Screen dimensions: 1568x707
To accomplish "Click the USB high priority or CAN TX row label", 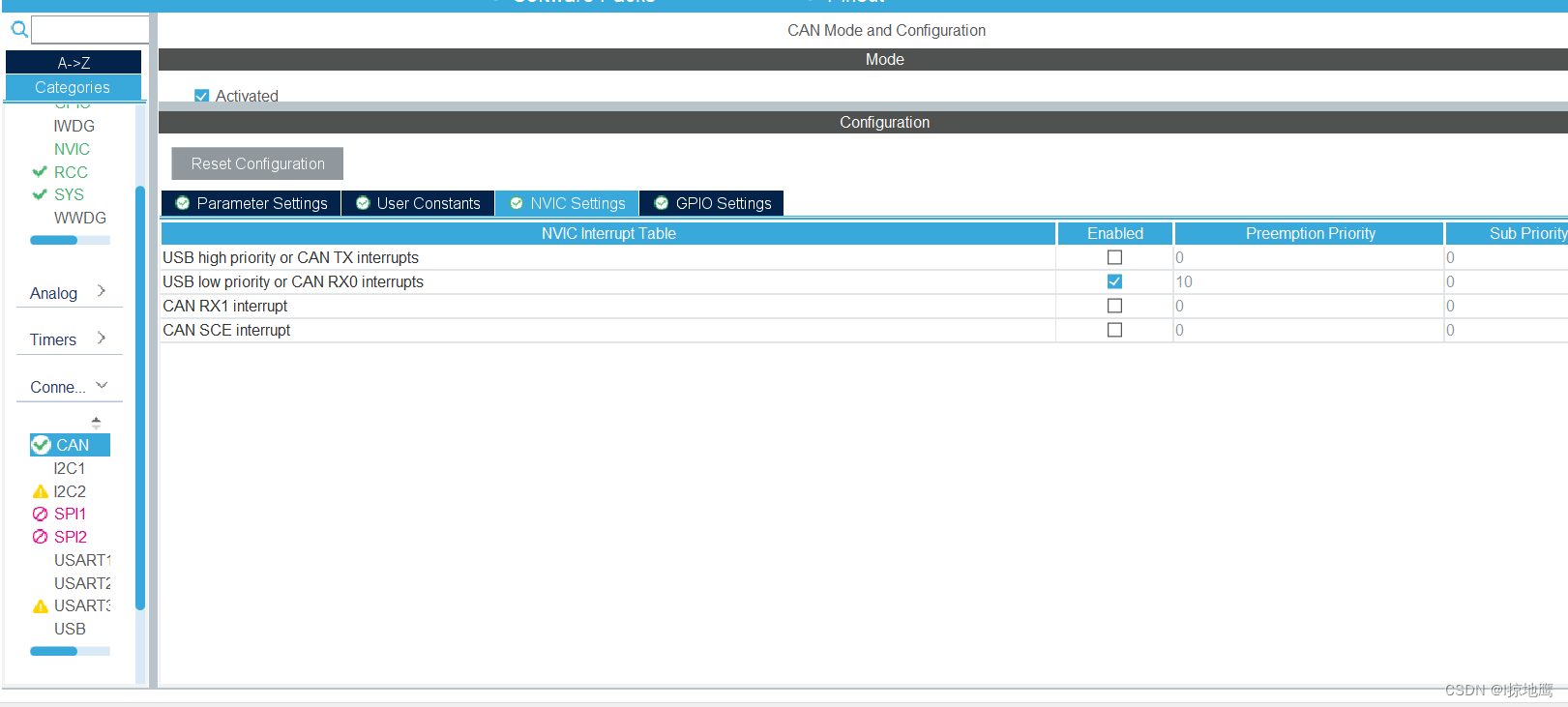I will coord(290,257).
